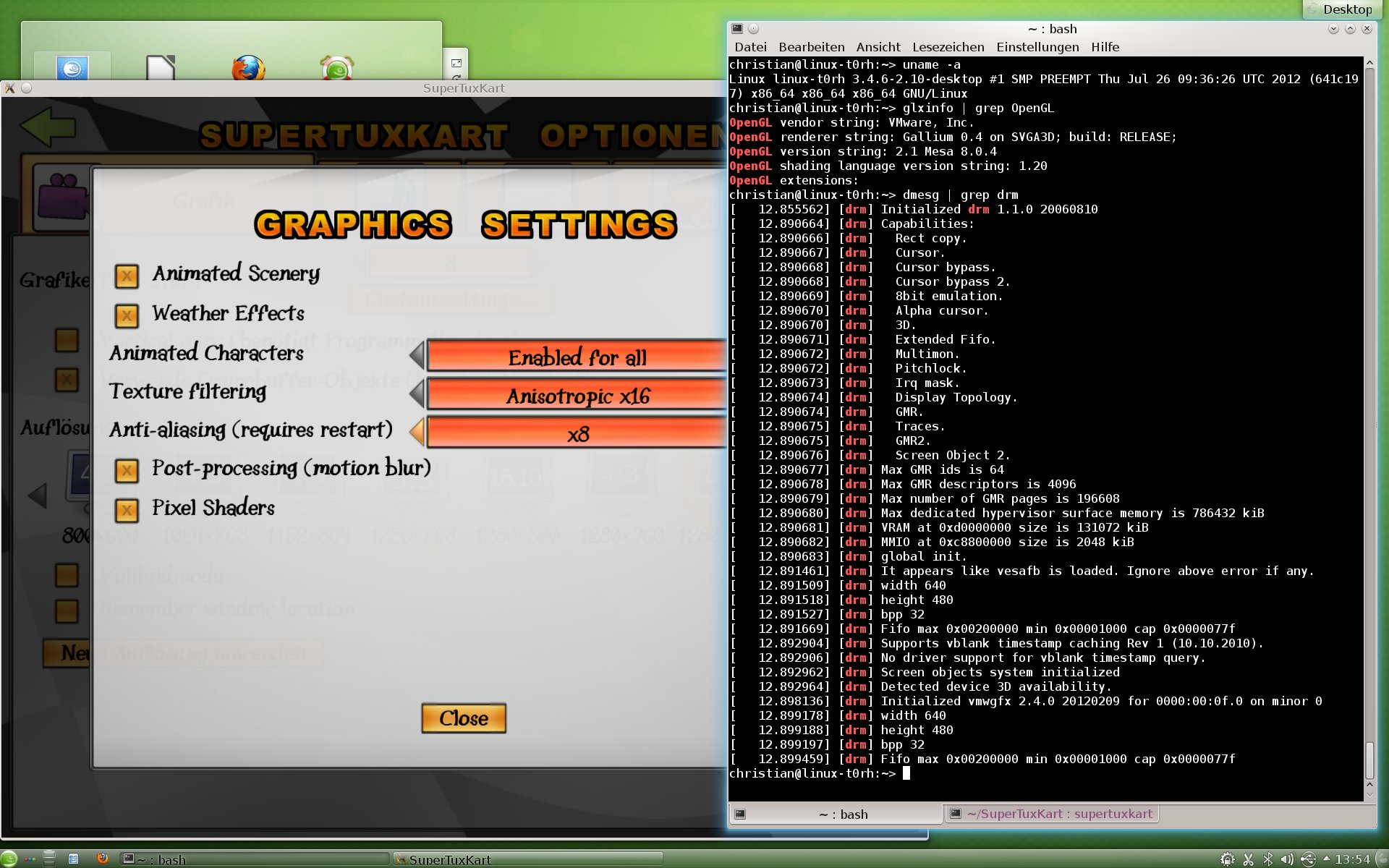Viewport: 1389px width, 868px height.
Task: Open the pager stack icon in taskbar
Action: click(x=49, y=859)
